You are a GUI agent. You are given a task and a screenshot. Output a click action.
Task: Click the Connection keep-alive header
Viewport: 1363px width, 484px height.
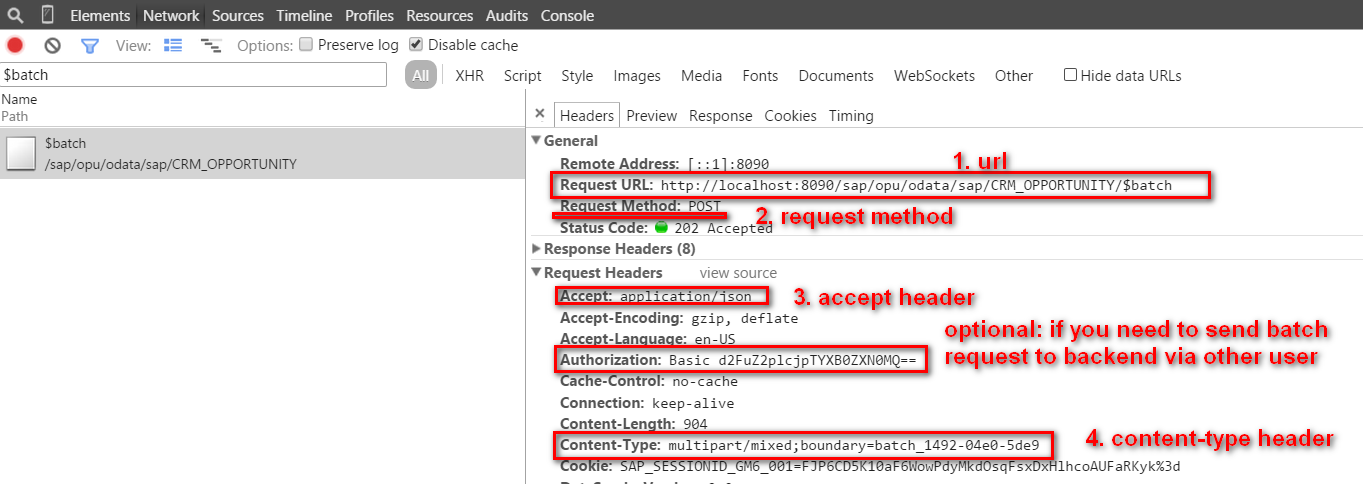pos(647,403)
